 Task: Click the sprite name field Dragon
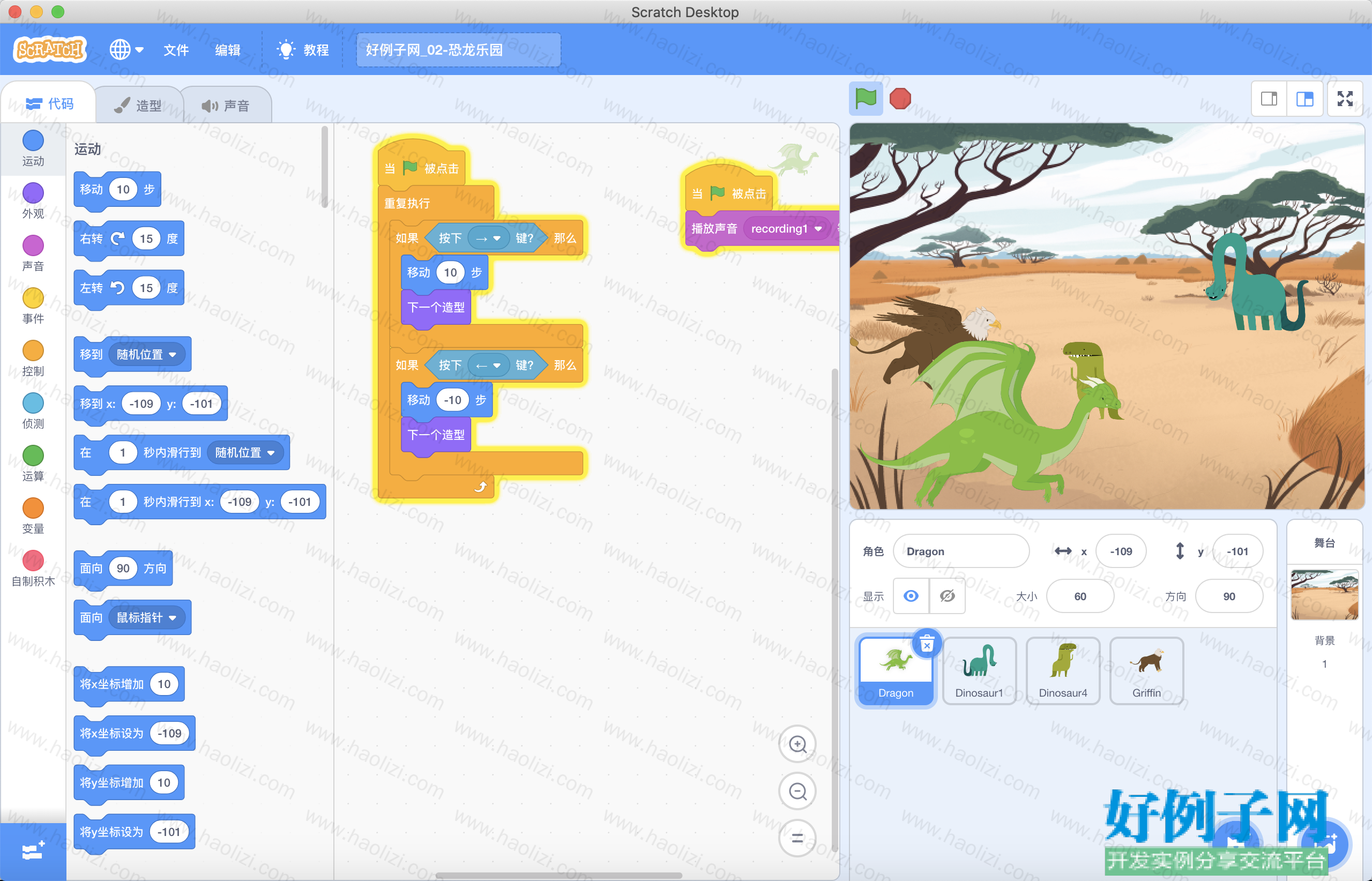click(961, 551)
